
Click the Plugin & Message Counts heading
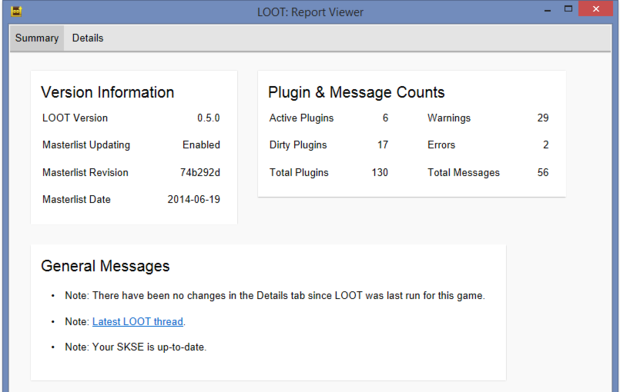point(356,92)
